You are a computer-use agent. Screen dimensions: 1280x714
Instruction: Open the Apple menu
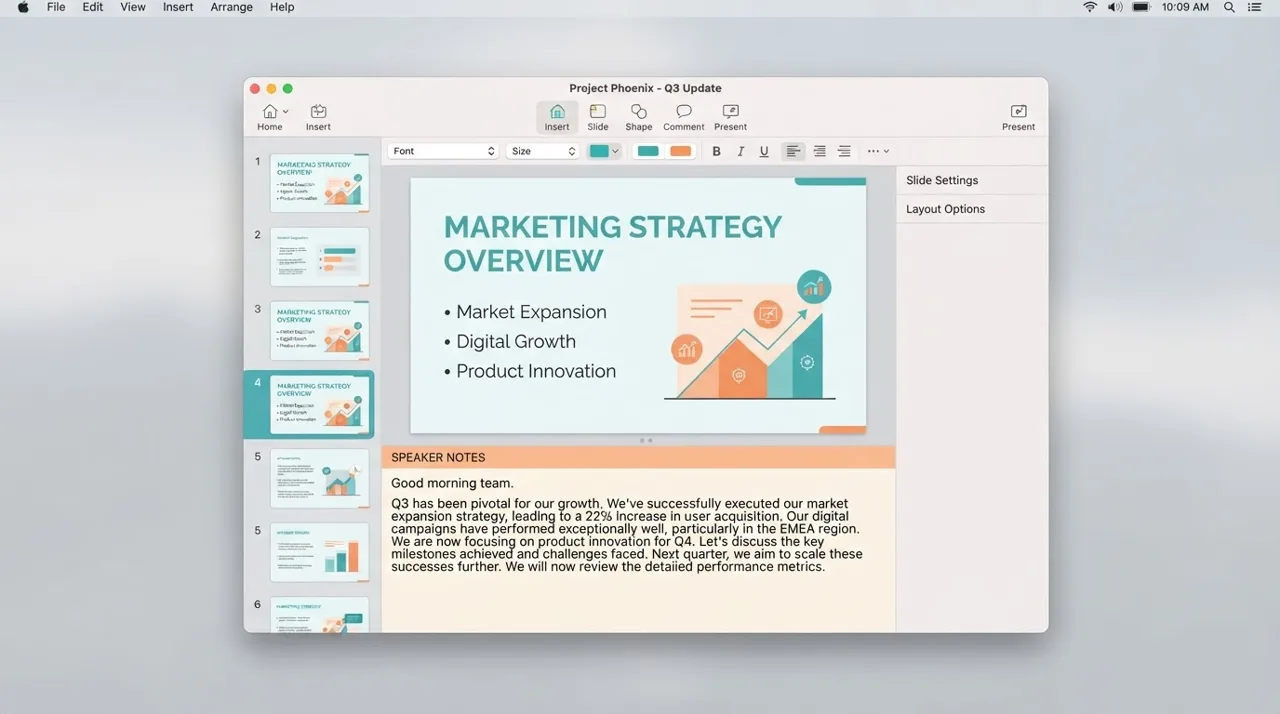[24, 7]
